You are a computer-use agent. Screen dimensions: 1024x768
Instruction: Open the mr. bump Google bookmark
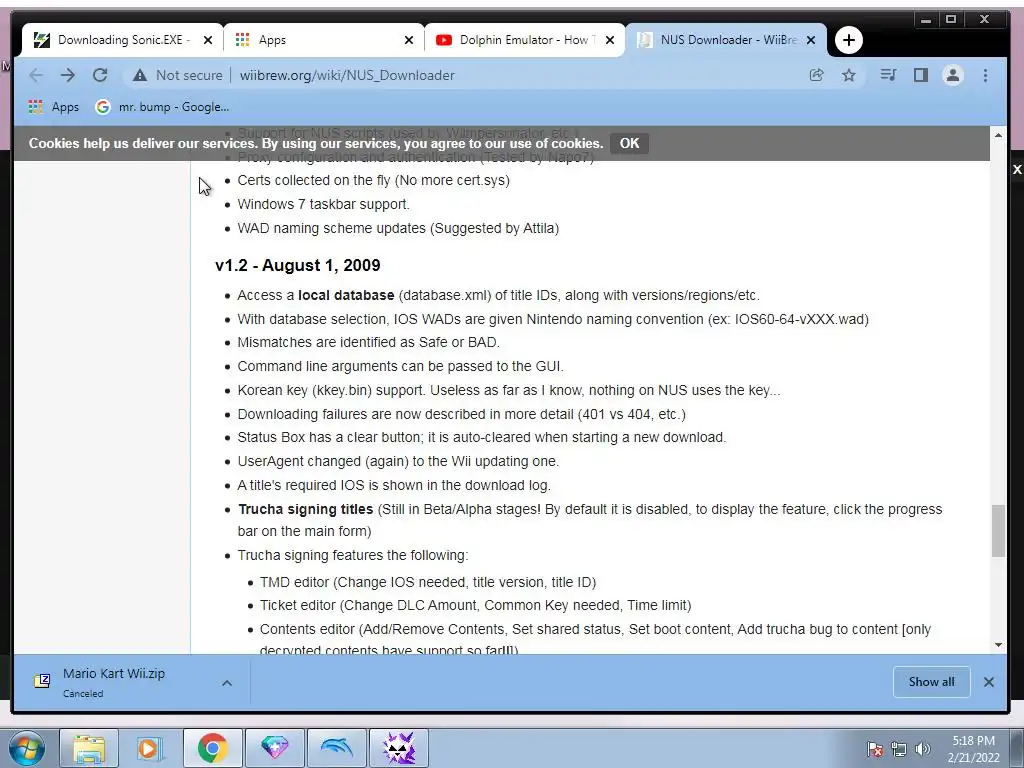pos(162,106)
